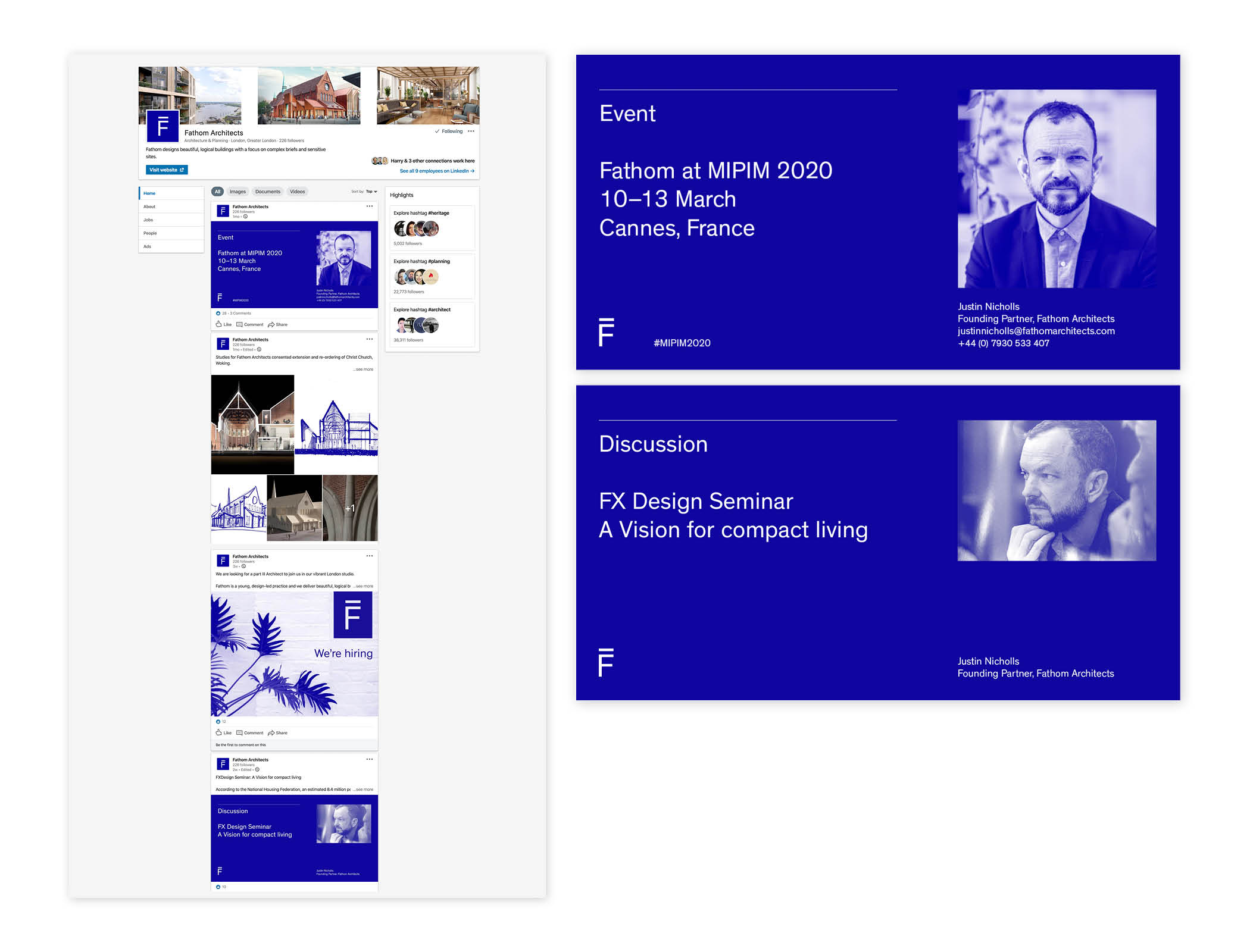Expand see more on Christ Church post
This screenshot has height=952, width=1250.
pos(364,369)
